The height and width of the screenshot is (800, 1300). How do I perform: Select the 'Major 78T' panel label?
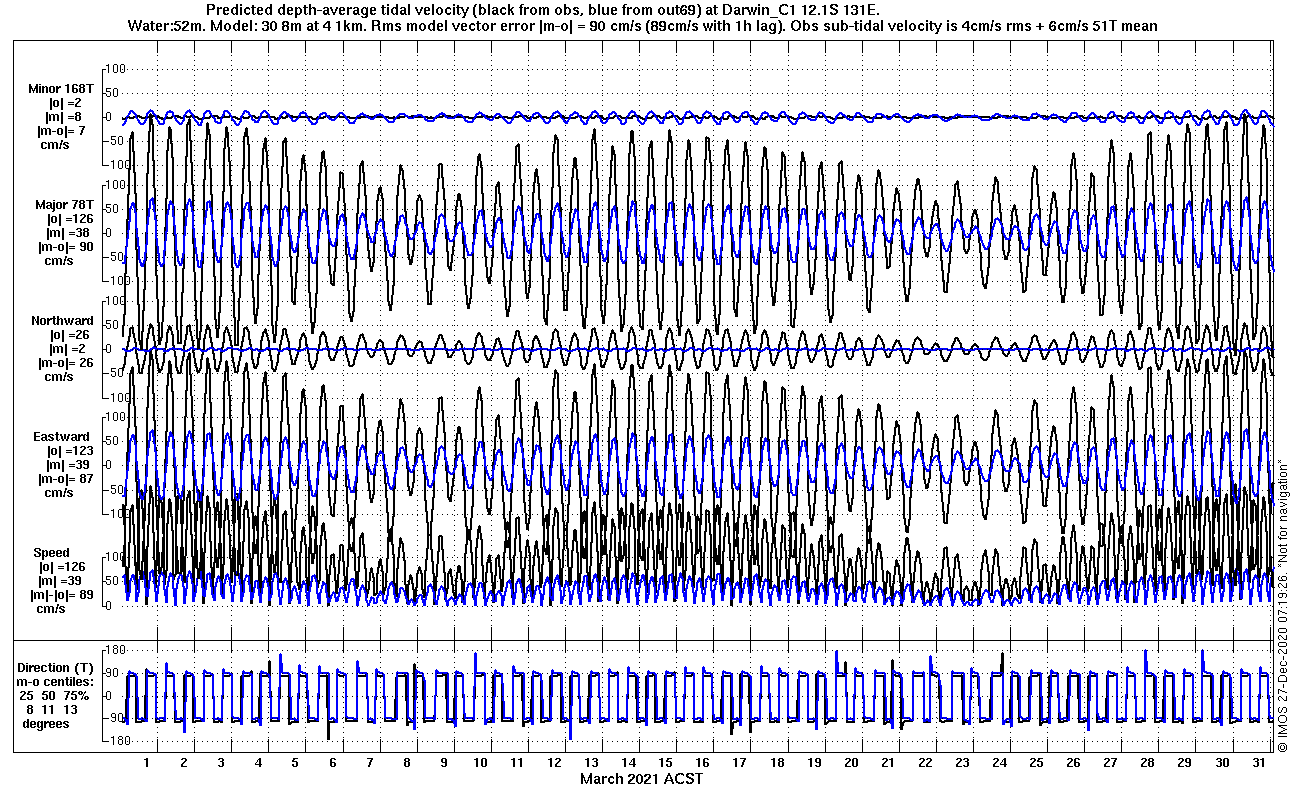point(64,205)
